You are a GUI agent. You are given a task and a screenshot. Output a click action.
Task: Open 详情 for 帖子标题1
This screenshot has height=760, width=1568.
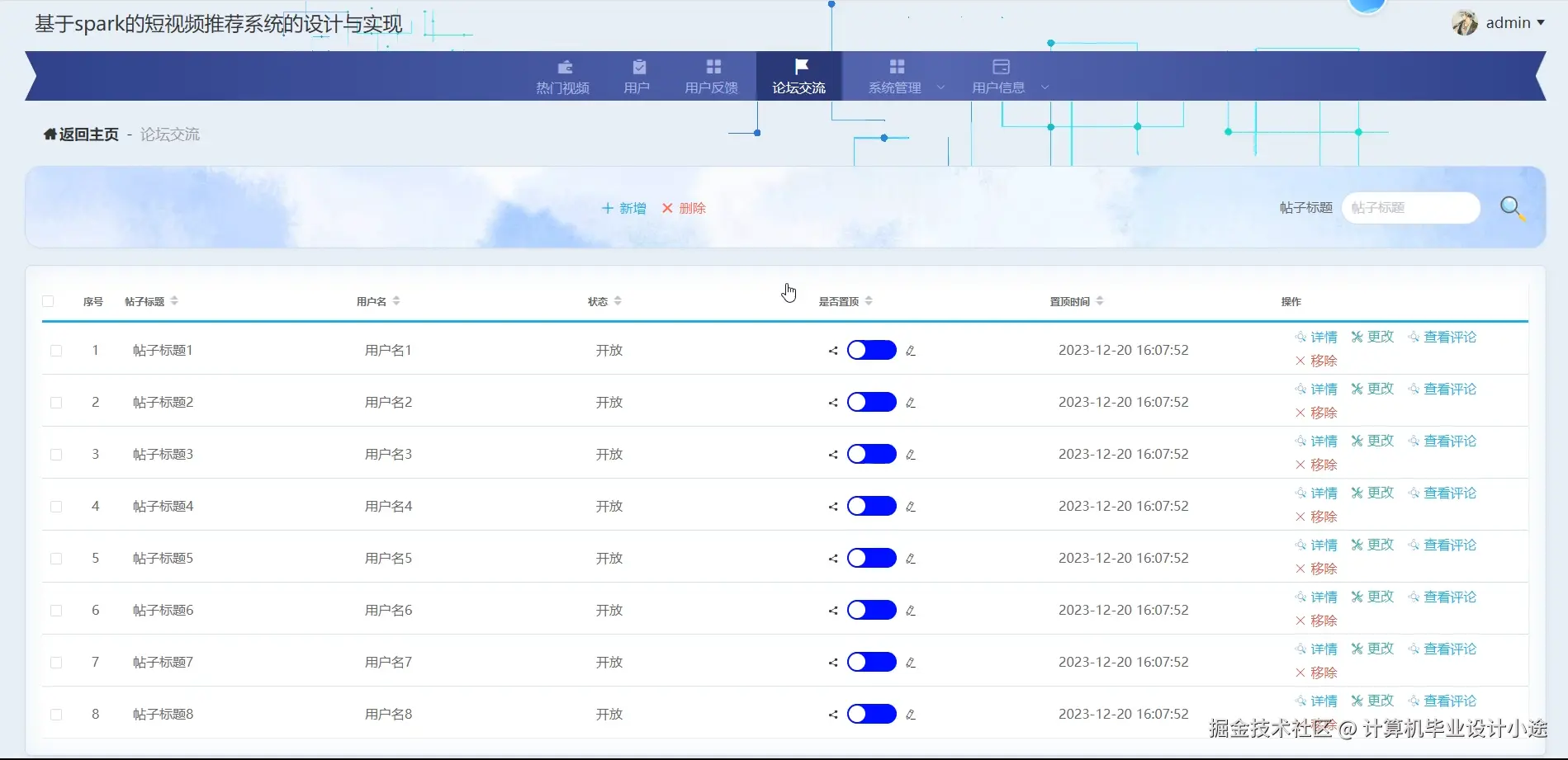[x=1316, y=337]
